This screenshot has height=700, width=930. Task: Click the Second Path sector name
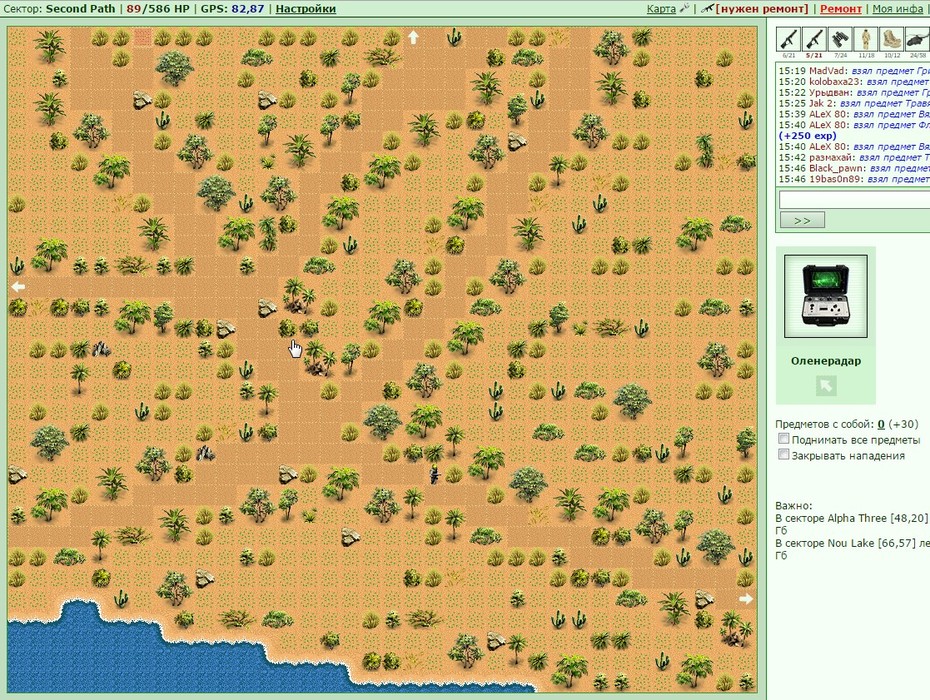pos(81,9)
